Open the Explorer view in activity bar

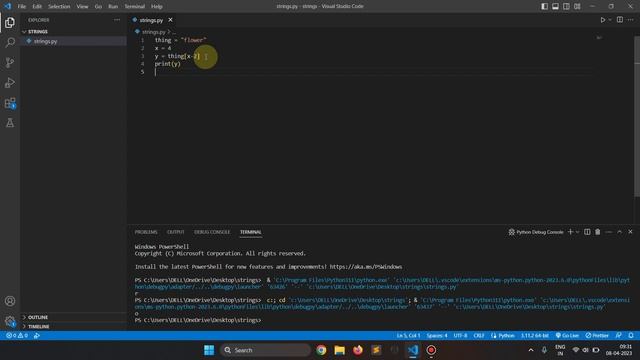coord(10,22)
